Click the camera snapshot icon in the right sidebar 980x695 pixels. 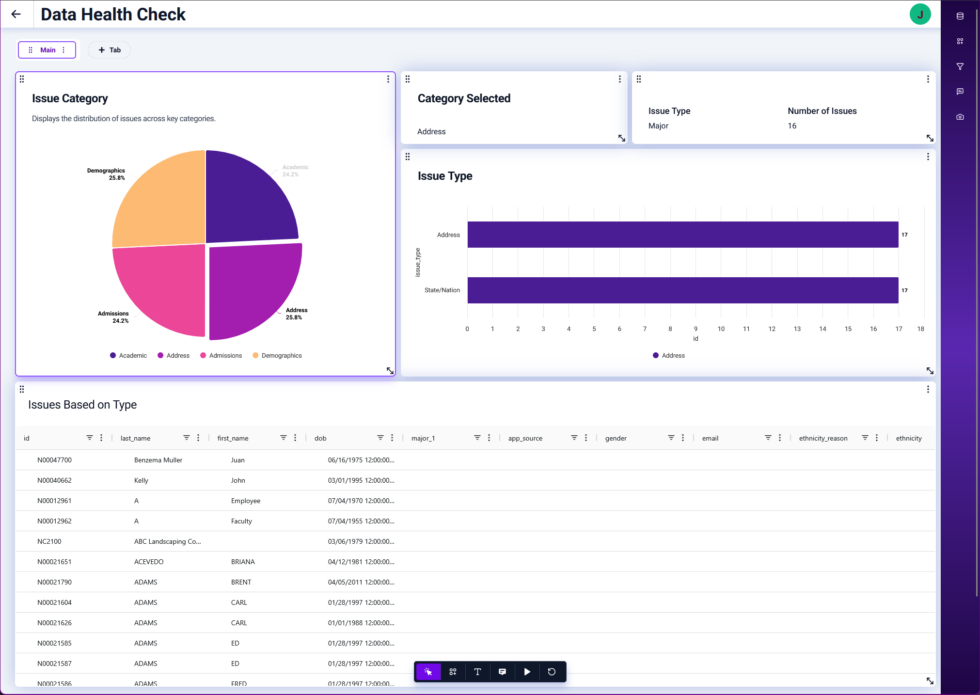(960, 117)
